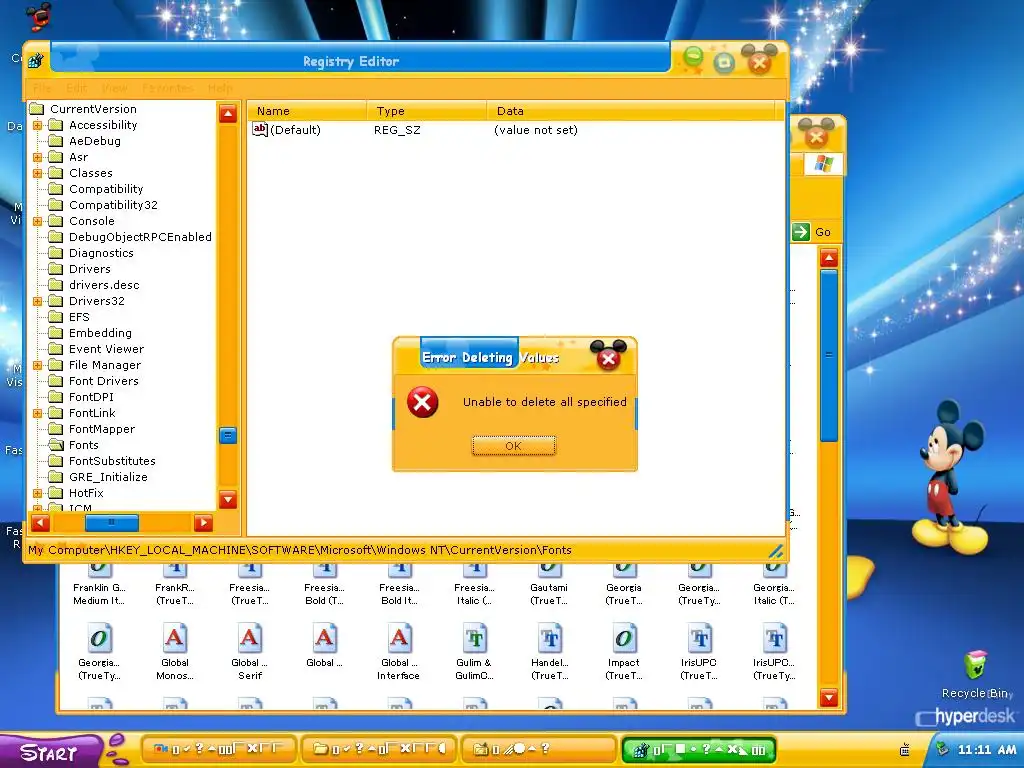
Task: Select the Embedding key
Action: click(x=100, y=333)
